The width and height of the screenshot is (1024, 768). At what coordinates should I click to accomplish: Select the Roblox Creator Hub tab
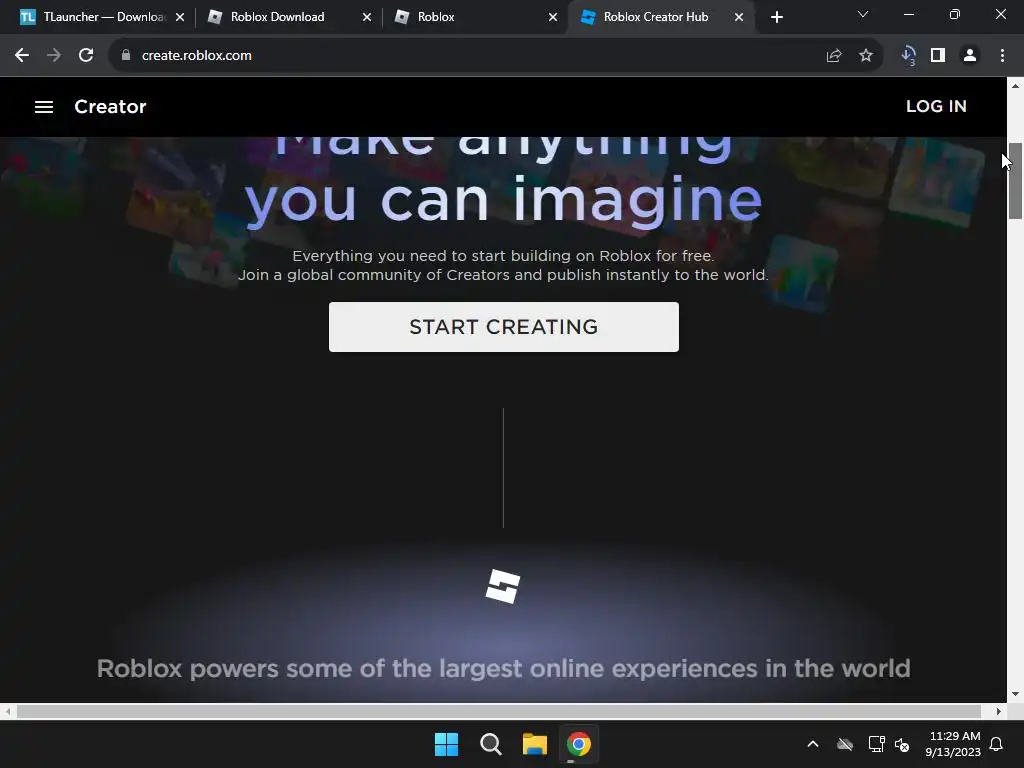click(661, 17)
